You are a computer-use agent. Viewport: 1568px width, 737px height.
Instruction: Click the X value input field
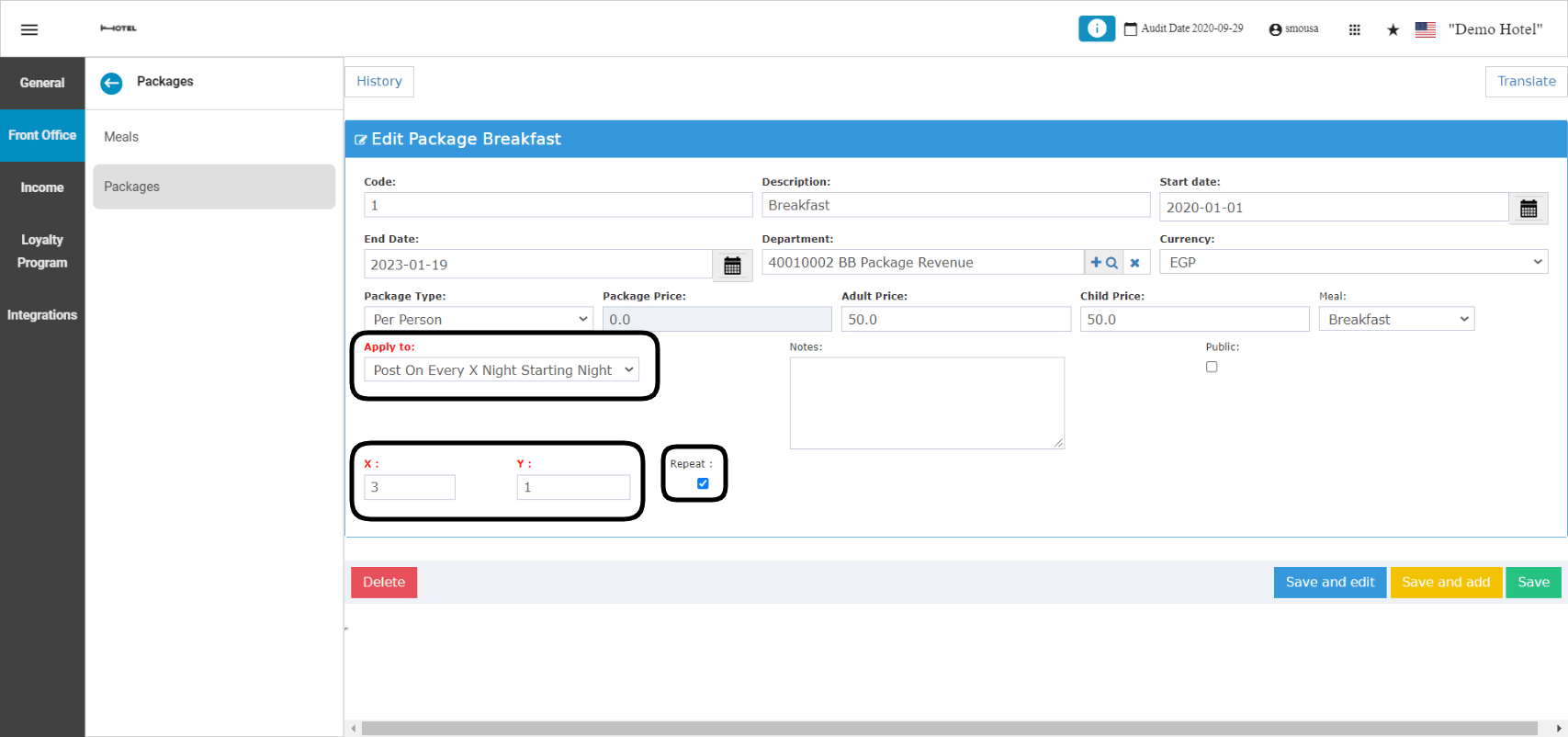[410, 487]
